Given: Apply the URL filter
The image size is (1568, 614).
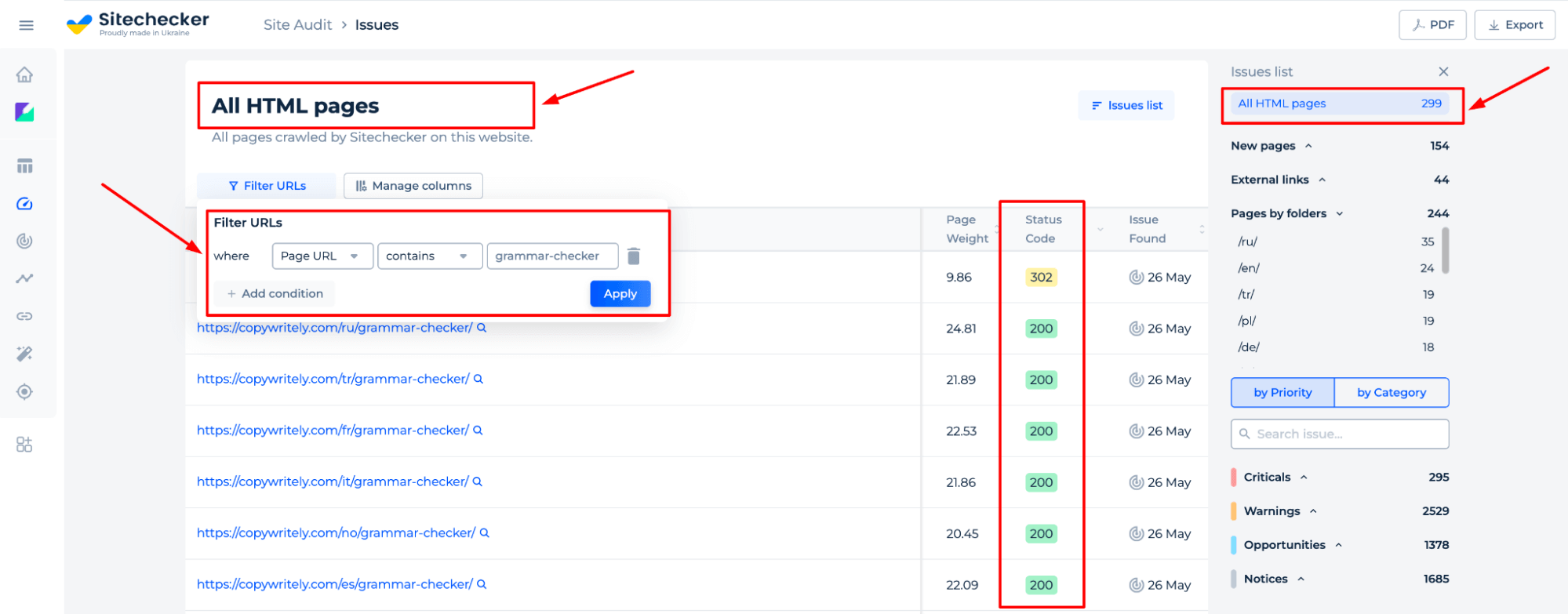Looking at the screenshot, I should click(x=620, y=294).
